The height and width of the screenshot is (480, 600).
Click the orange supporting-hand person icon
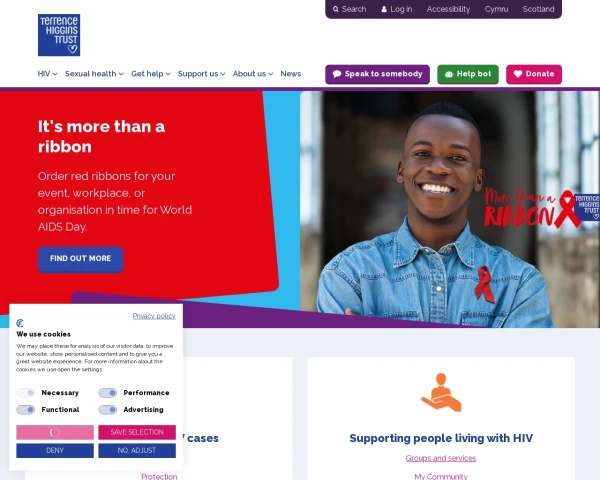441,392
